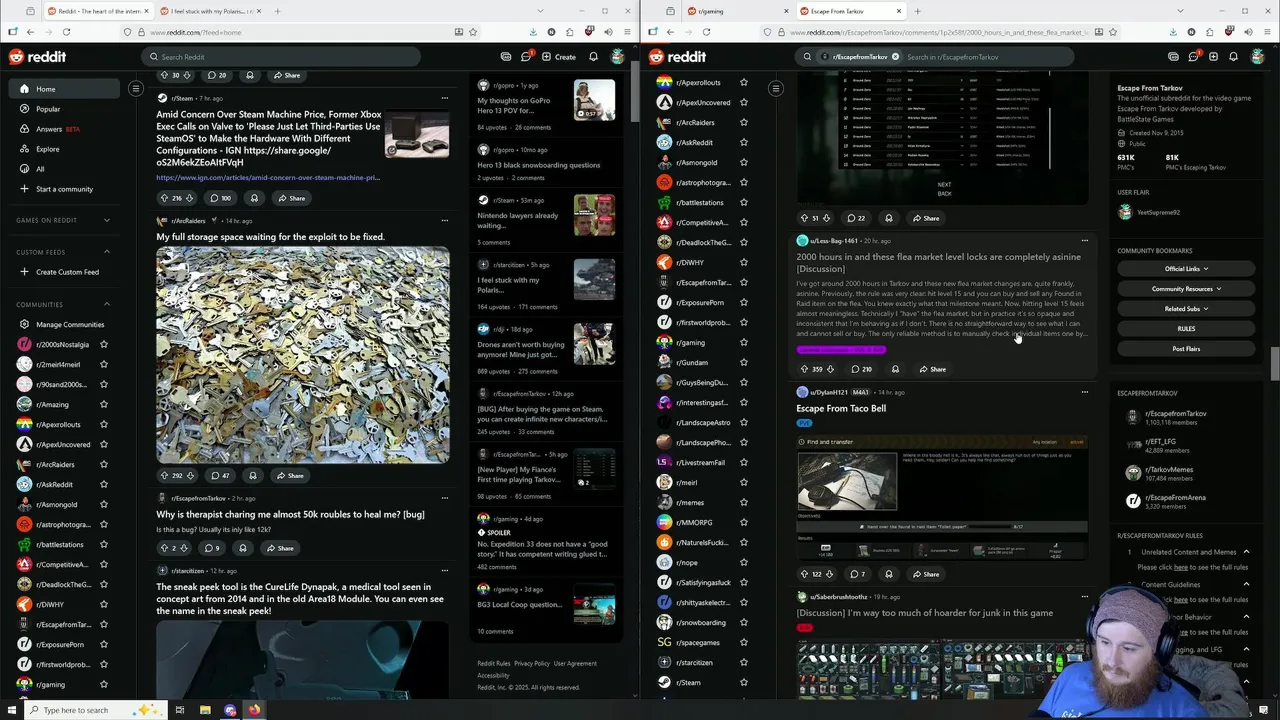Focus Search Reddit field in left window
1280x720 pixels.
[x=280, y=57]
